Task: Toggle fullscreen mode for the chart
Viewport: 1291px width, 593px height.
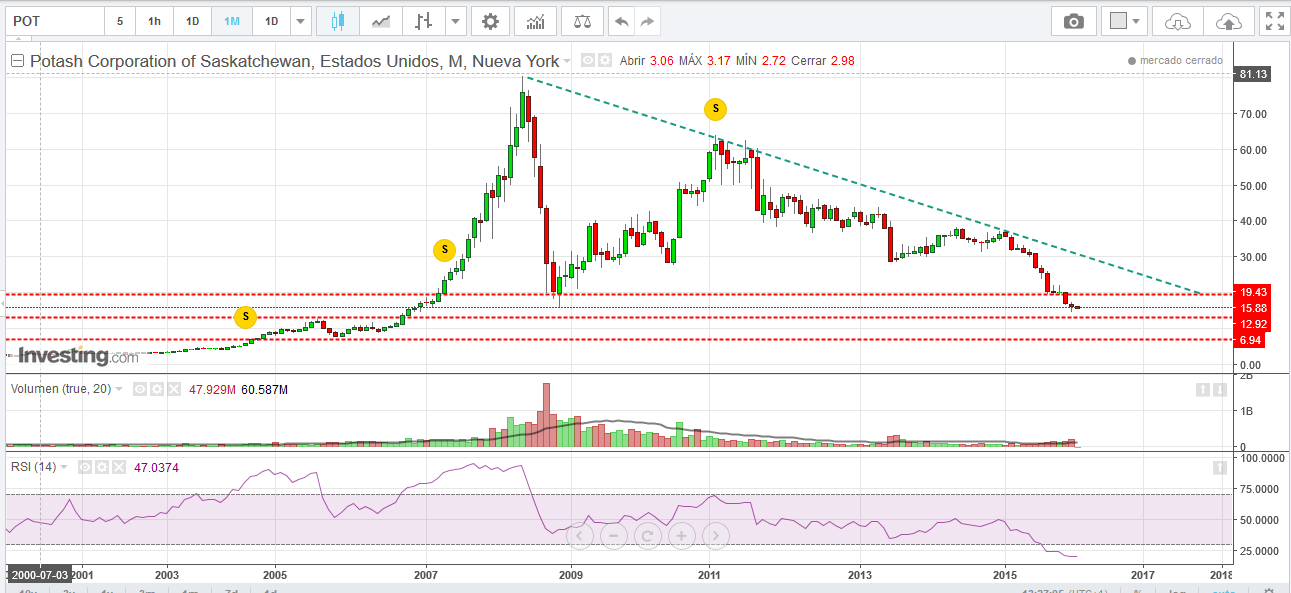Action: pyautogui.click(x=1273, y=21)
